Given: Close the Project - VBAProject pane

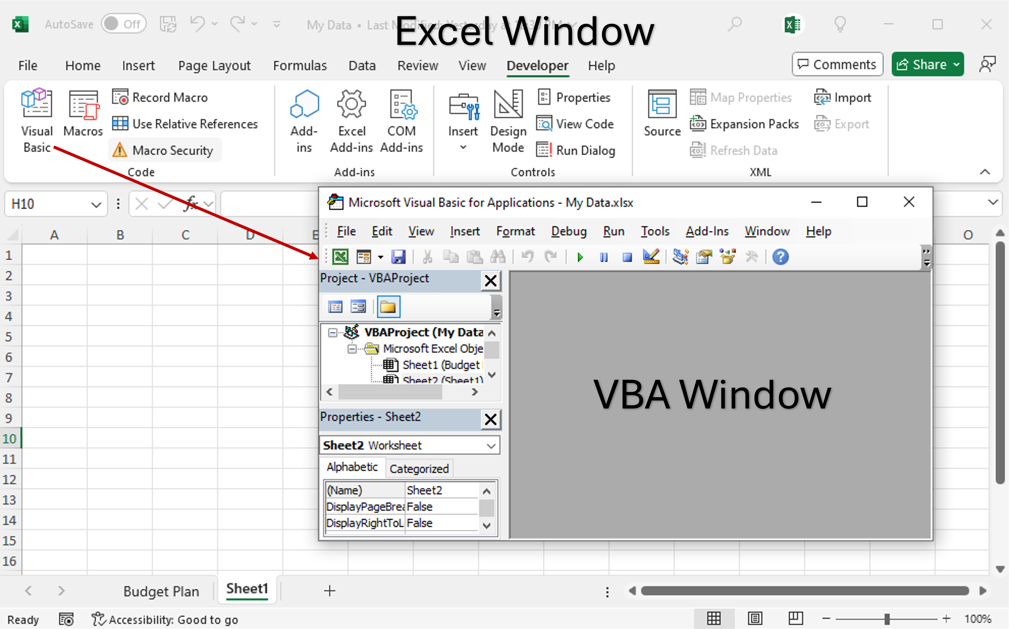Looking at the screenshot, I should (490, 280).
